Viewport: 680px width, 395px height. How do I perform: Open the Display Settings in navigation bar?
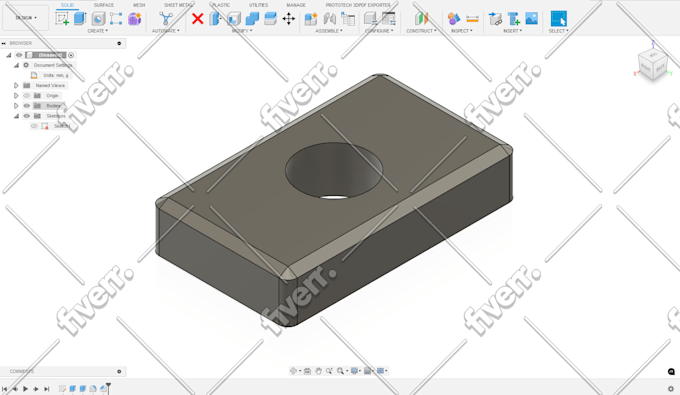[x=355, y=371]
